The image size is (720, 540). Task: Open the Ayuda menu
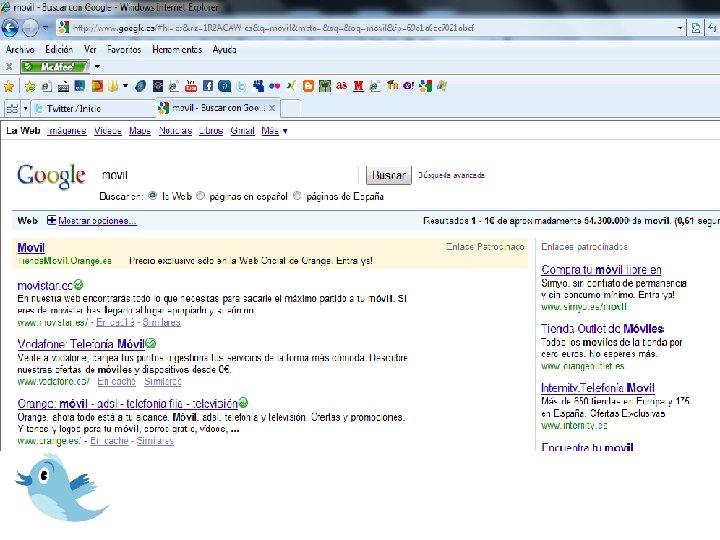coord(224,49)
